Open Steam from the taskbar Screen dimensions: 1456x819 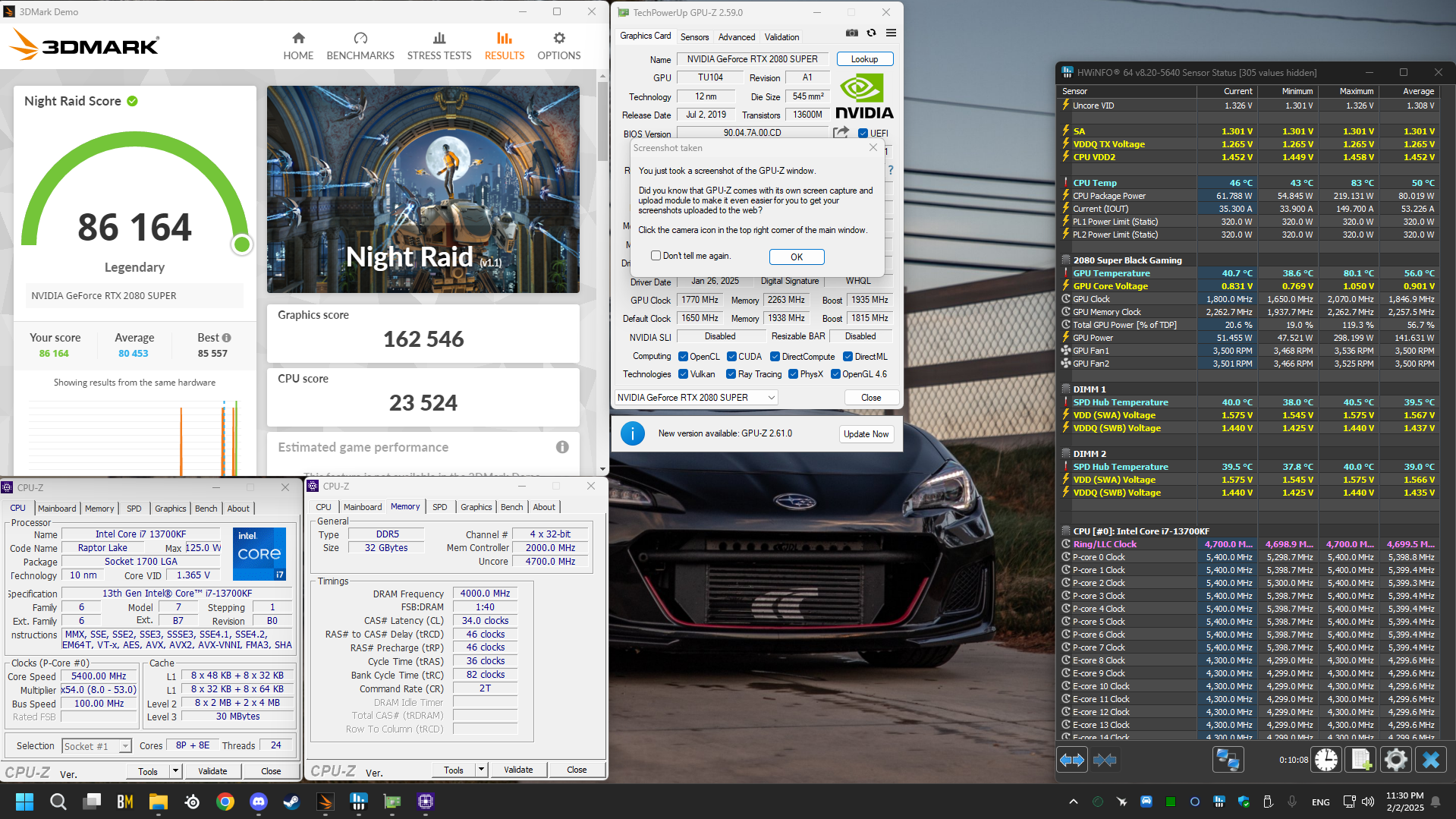[x=291, y=802]
